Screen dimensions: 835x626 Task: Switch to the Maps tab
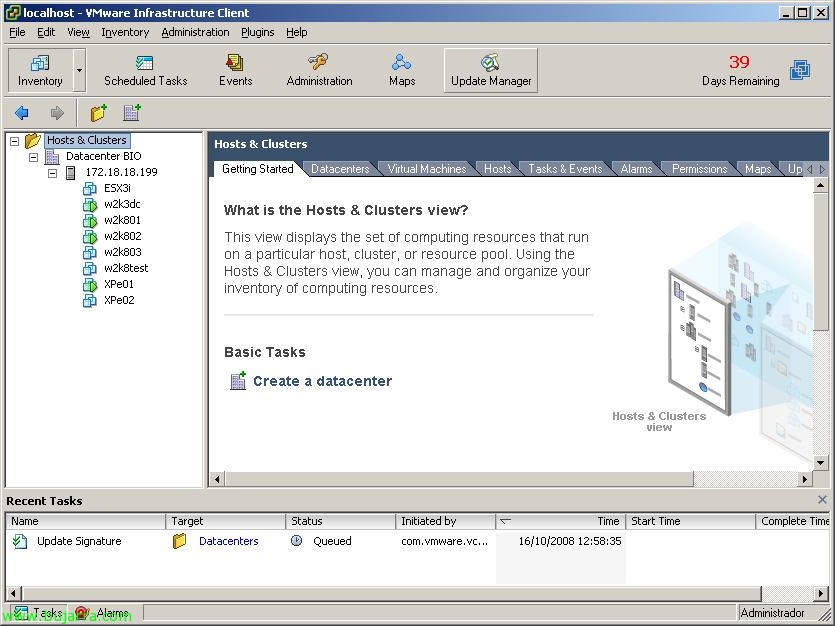pyautogui.click(x=758, y=169)
